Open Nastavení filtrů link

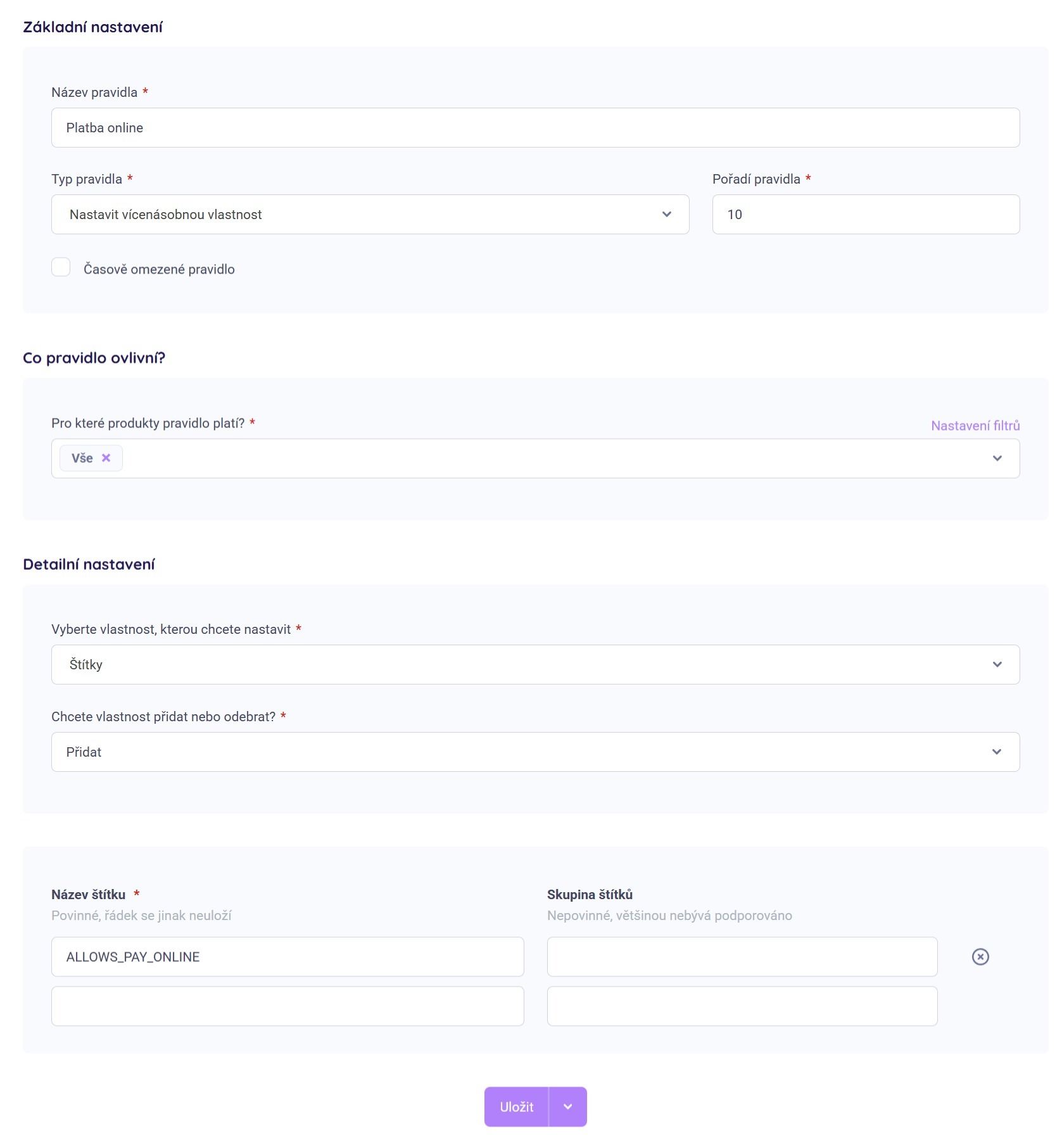tap(975, 426)
